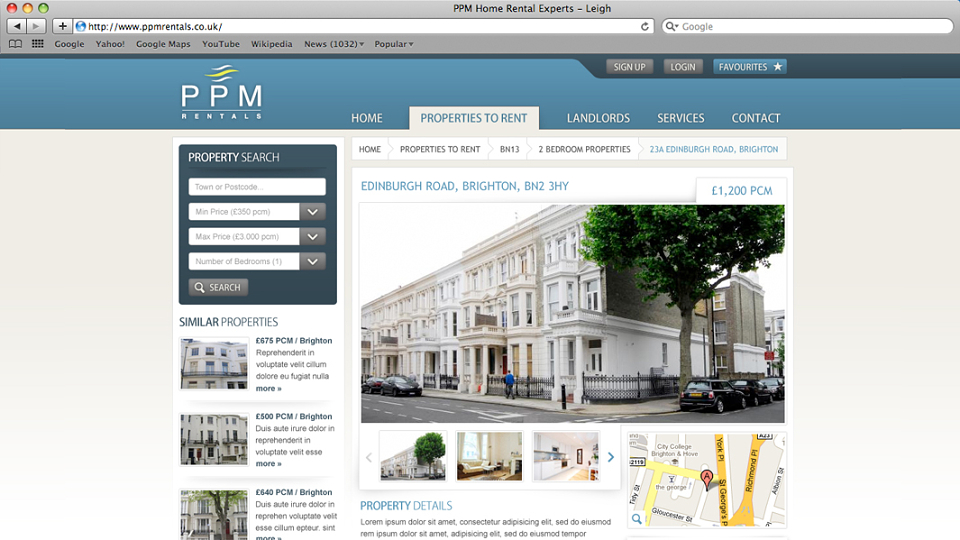The height and width of the screenshot is (540, 960).
Task: Click the Property Details heading
Action: 406,506
